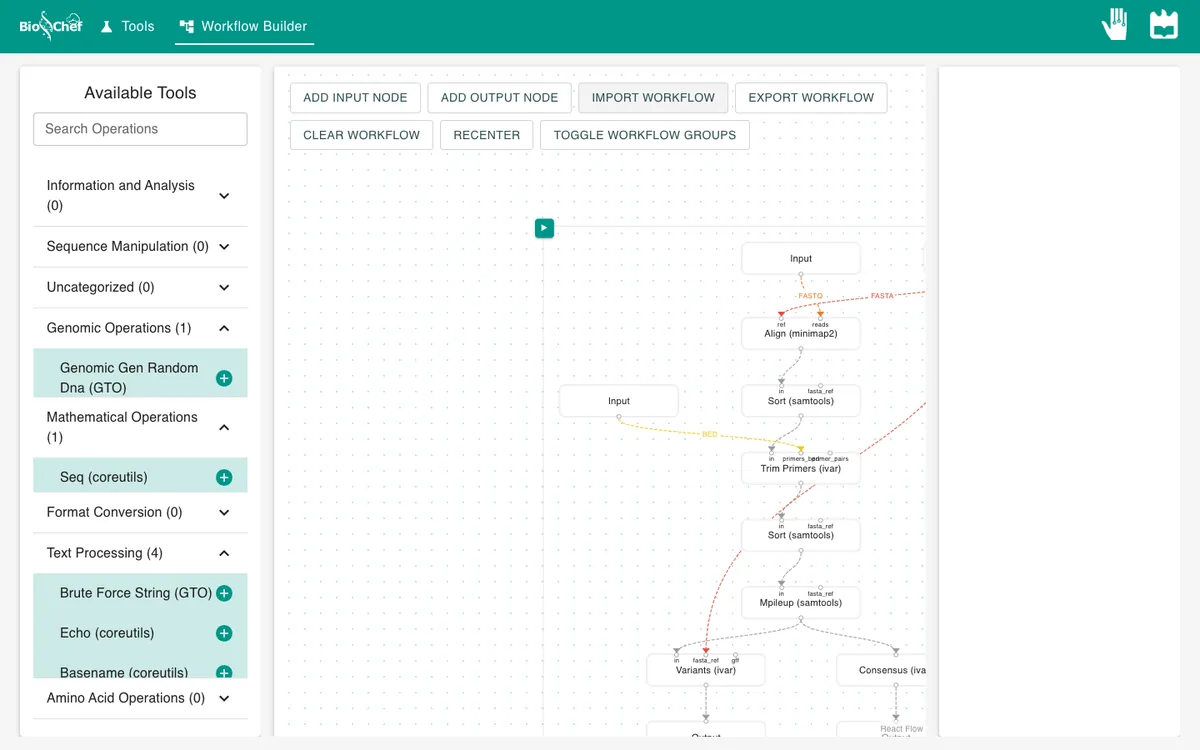
Task: Click IMPORT WORKFLOW button
Action: (x=653, y=98)
